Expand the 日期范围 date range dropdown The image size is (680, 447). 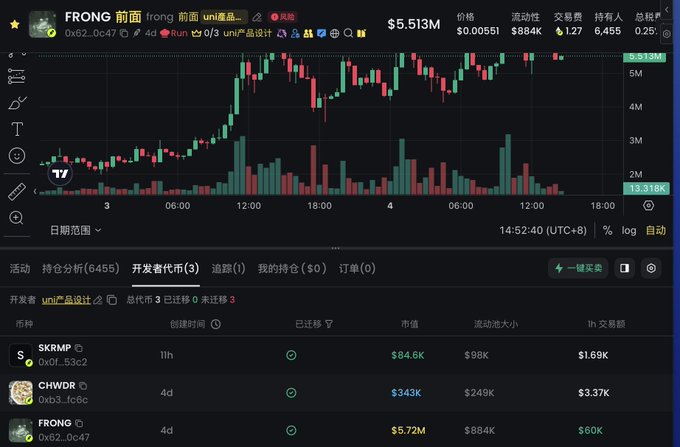pos(75,230)
